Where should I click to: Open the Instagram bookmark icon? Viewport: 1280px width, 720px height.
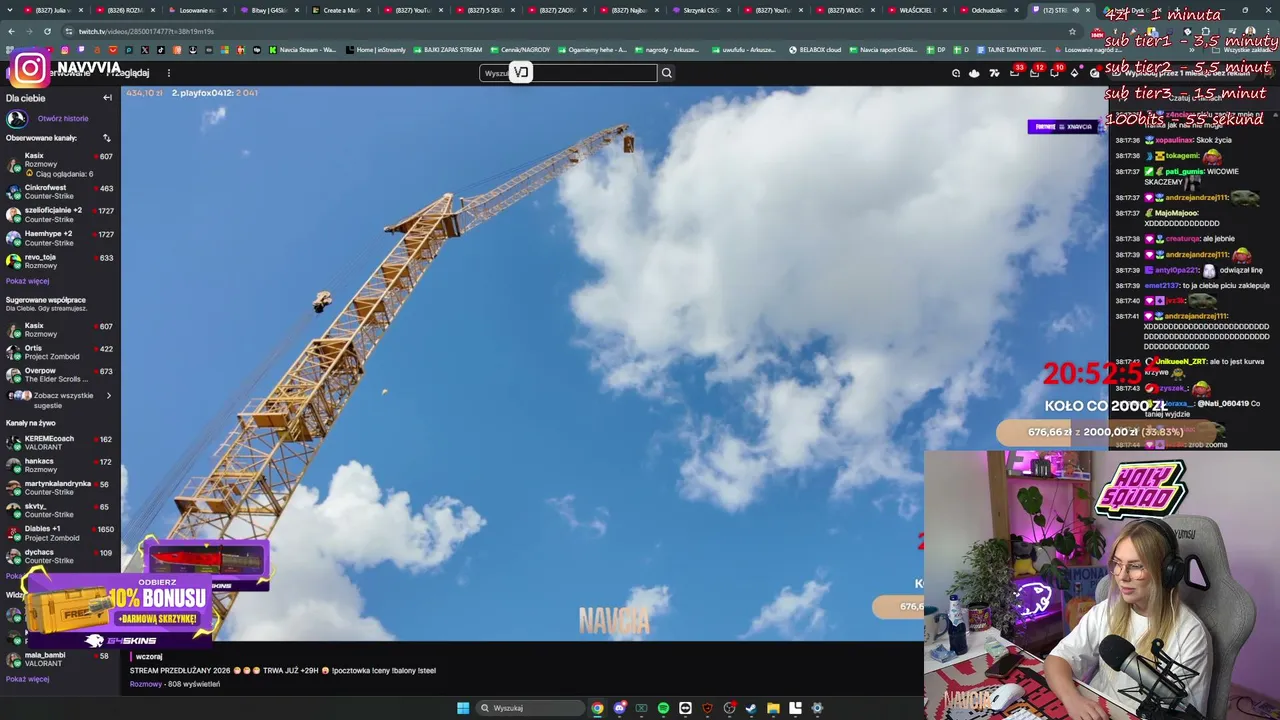(x=66, y=50)
